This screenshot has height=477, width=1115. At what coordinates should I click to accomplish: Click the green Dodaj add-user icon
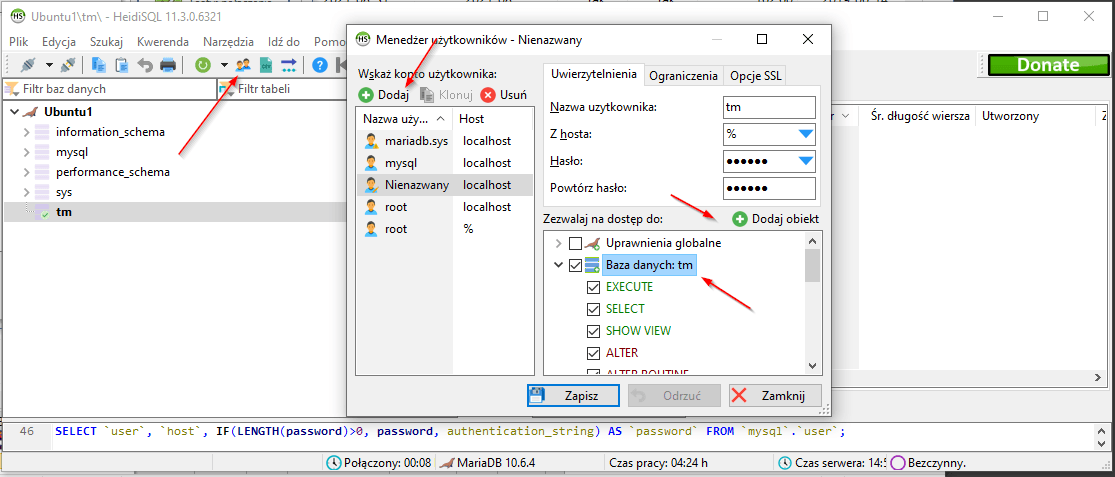(366, 95)
